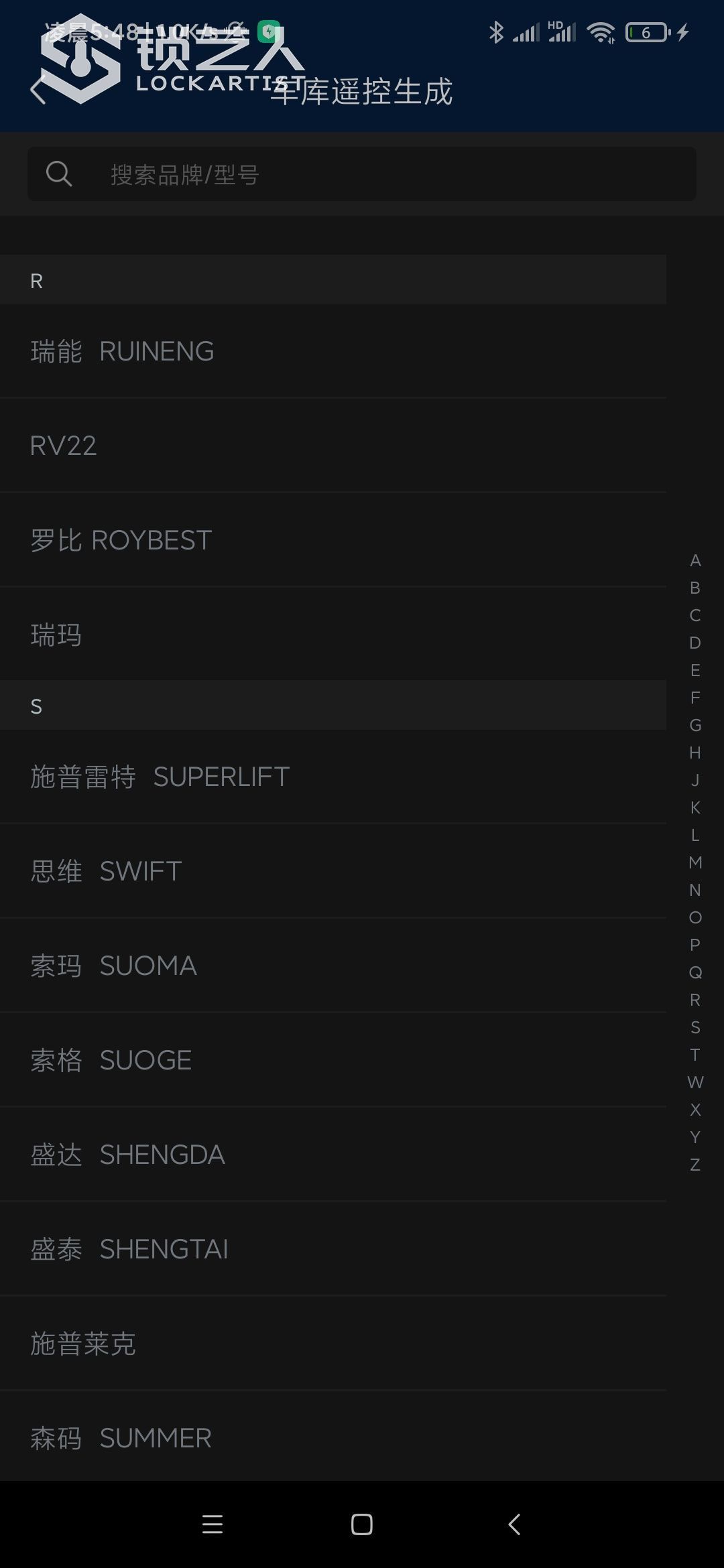Click the search magnifier icon

(x=59, y=174)
